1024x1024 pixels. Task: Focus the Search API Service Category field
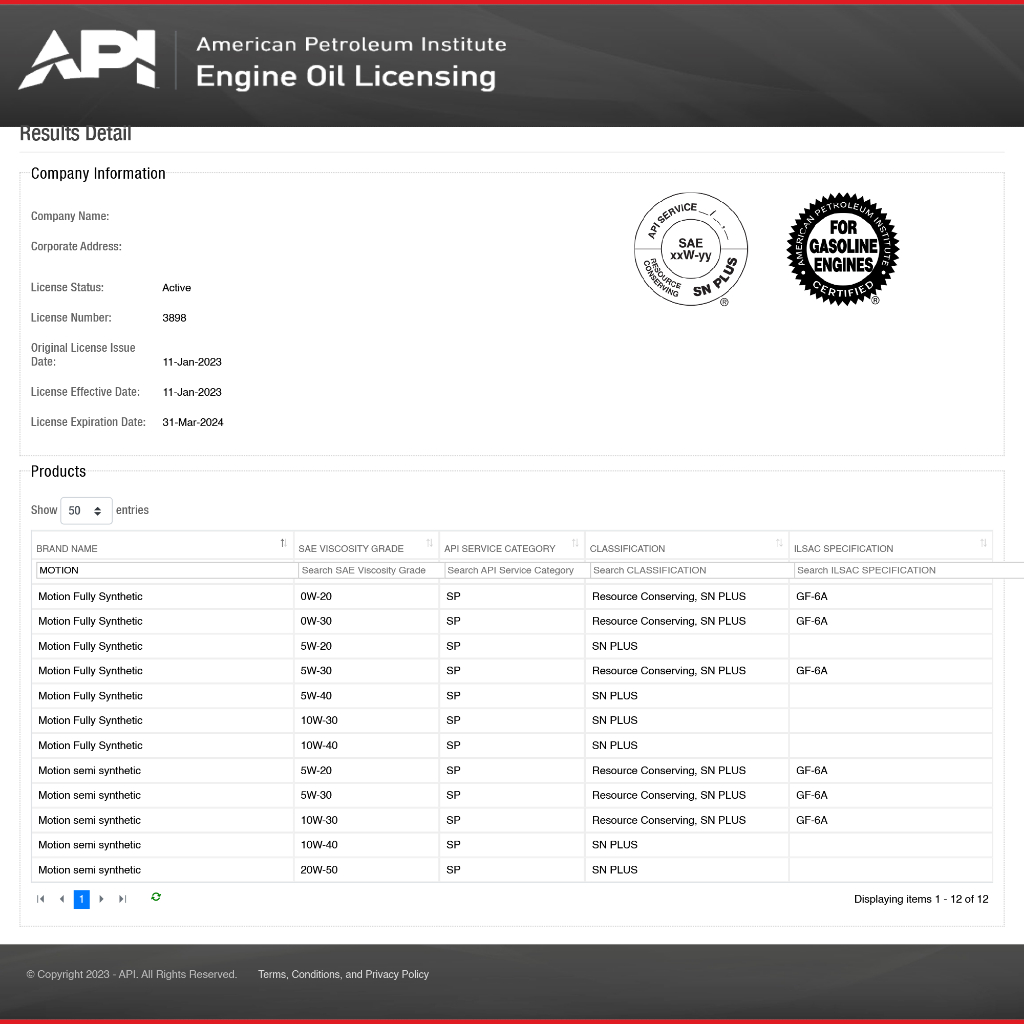(516, 570)
